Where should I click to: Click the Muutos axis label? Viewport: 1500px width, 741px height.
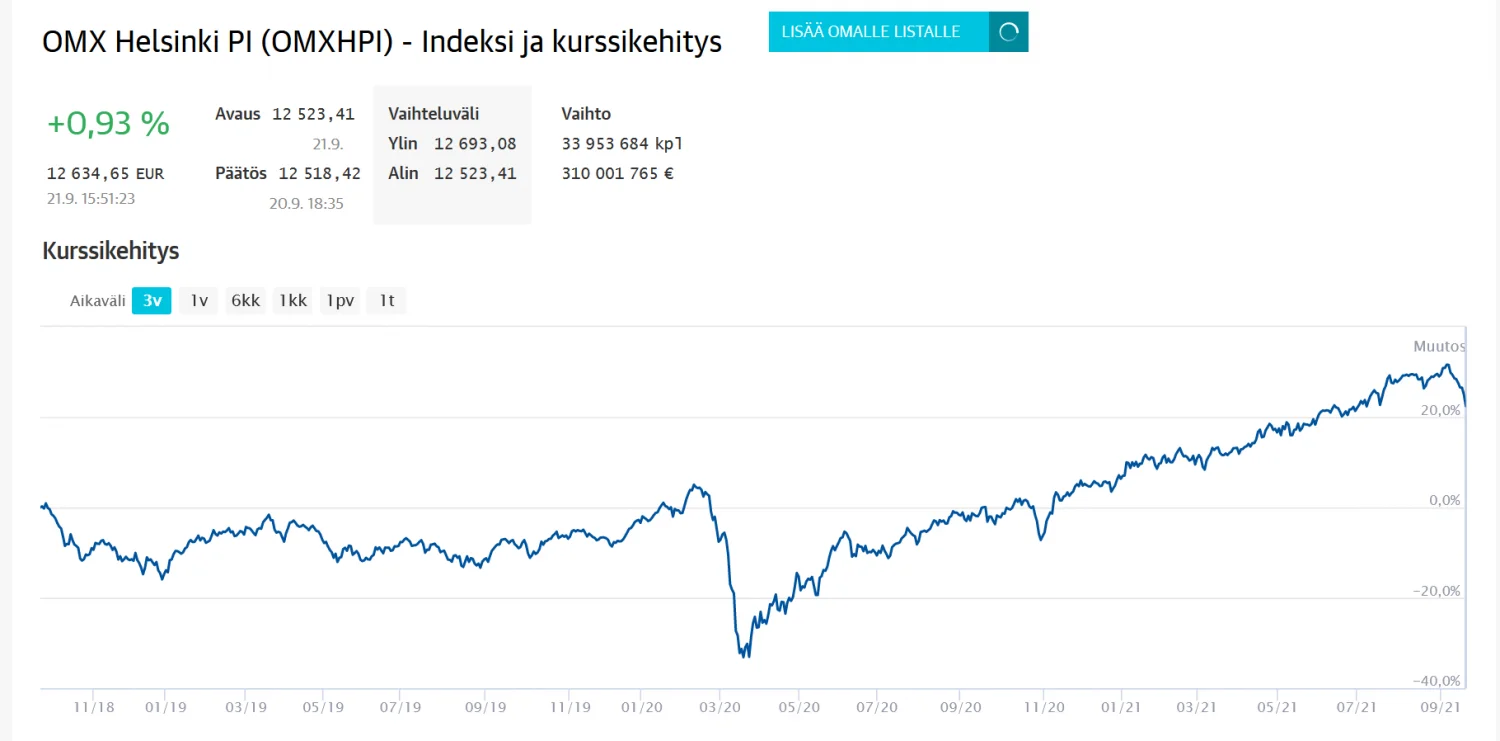click(1438, 346)
